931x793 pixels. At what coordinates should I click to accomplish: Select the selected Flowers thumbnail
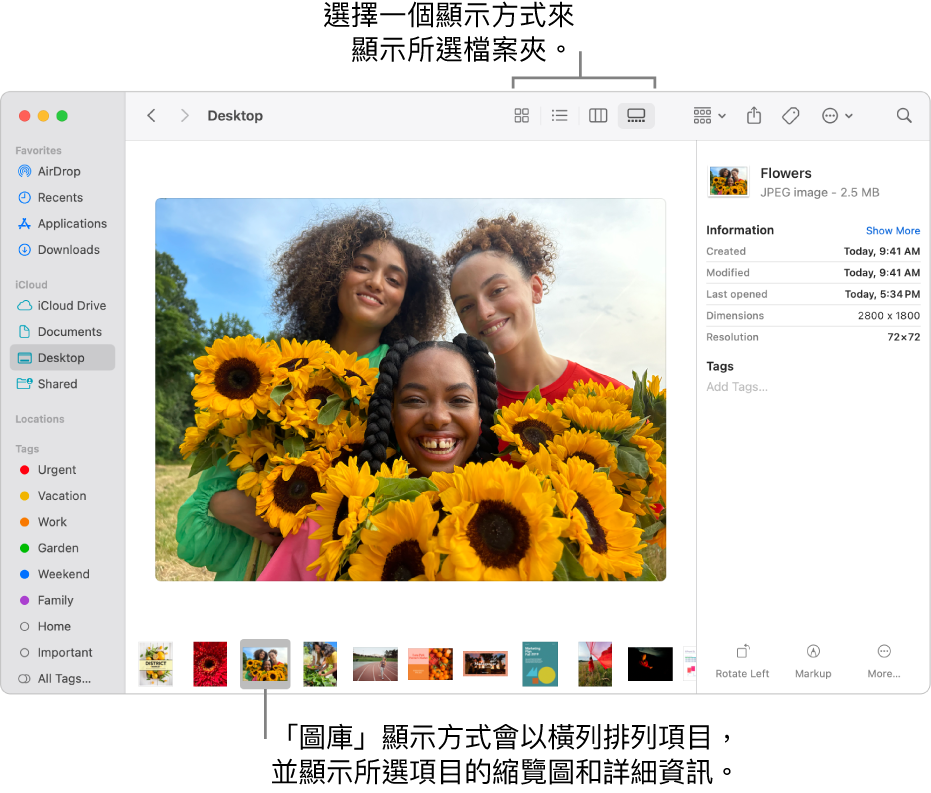[x=265, y=664]
